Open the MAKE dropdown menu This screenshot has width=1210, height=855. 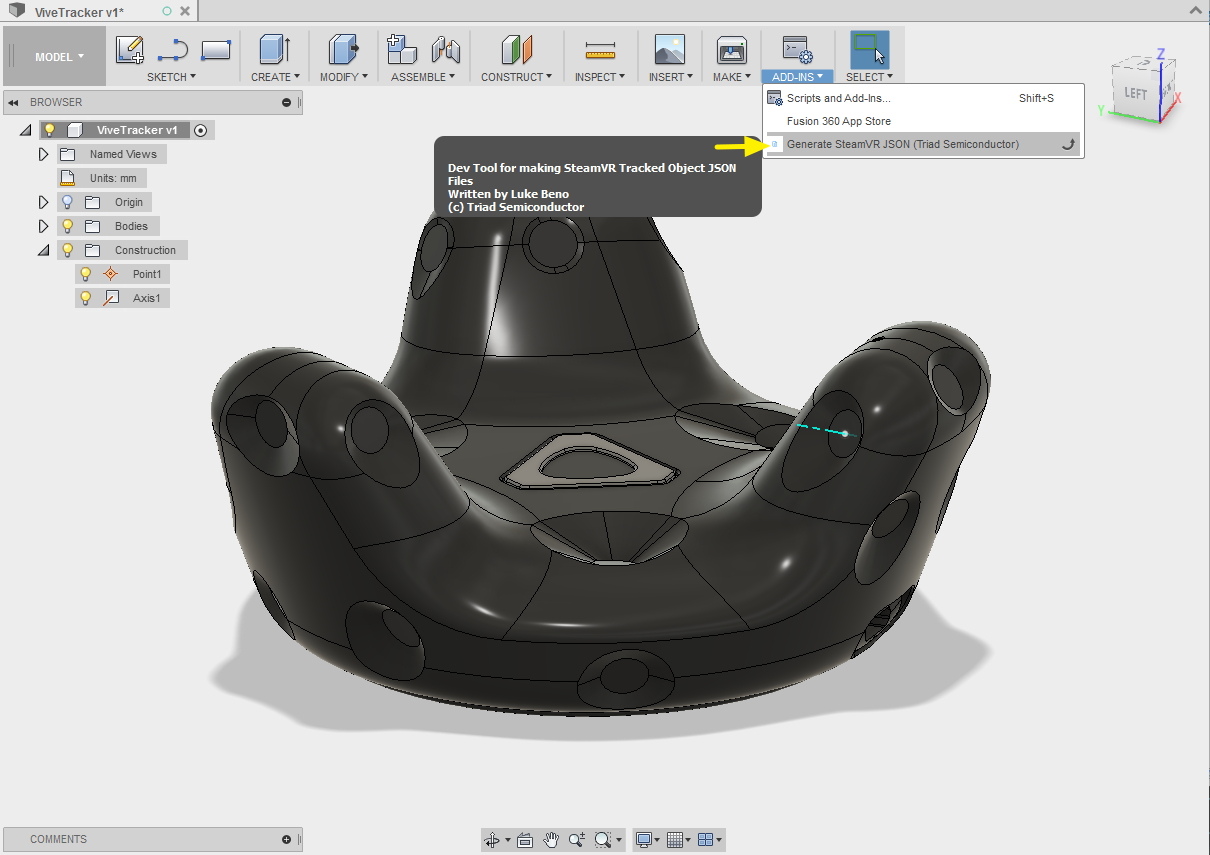pyautogui.click(x=732, y=77)
